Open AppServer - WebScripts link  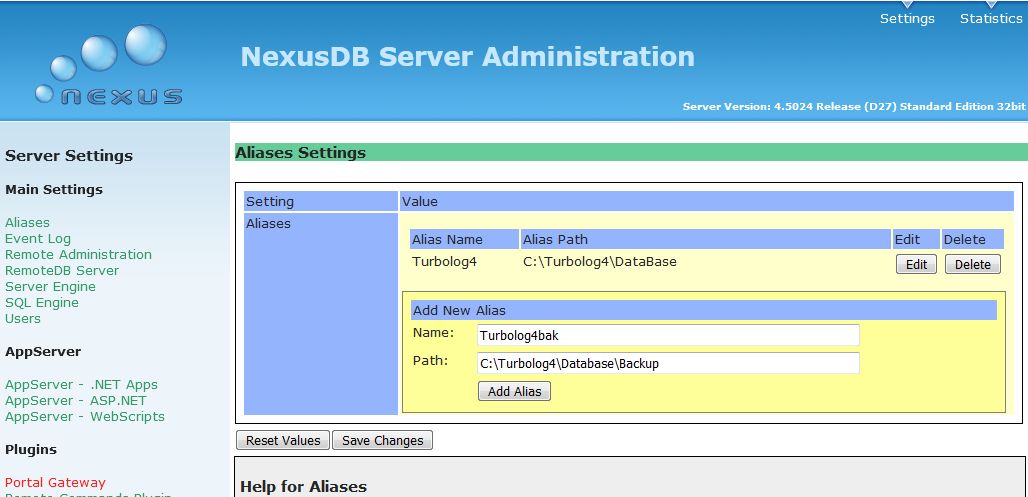[85, 416]
